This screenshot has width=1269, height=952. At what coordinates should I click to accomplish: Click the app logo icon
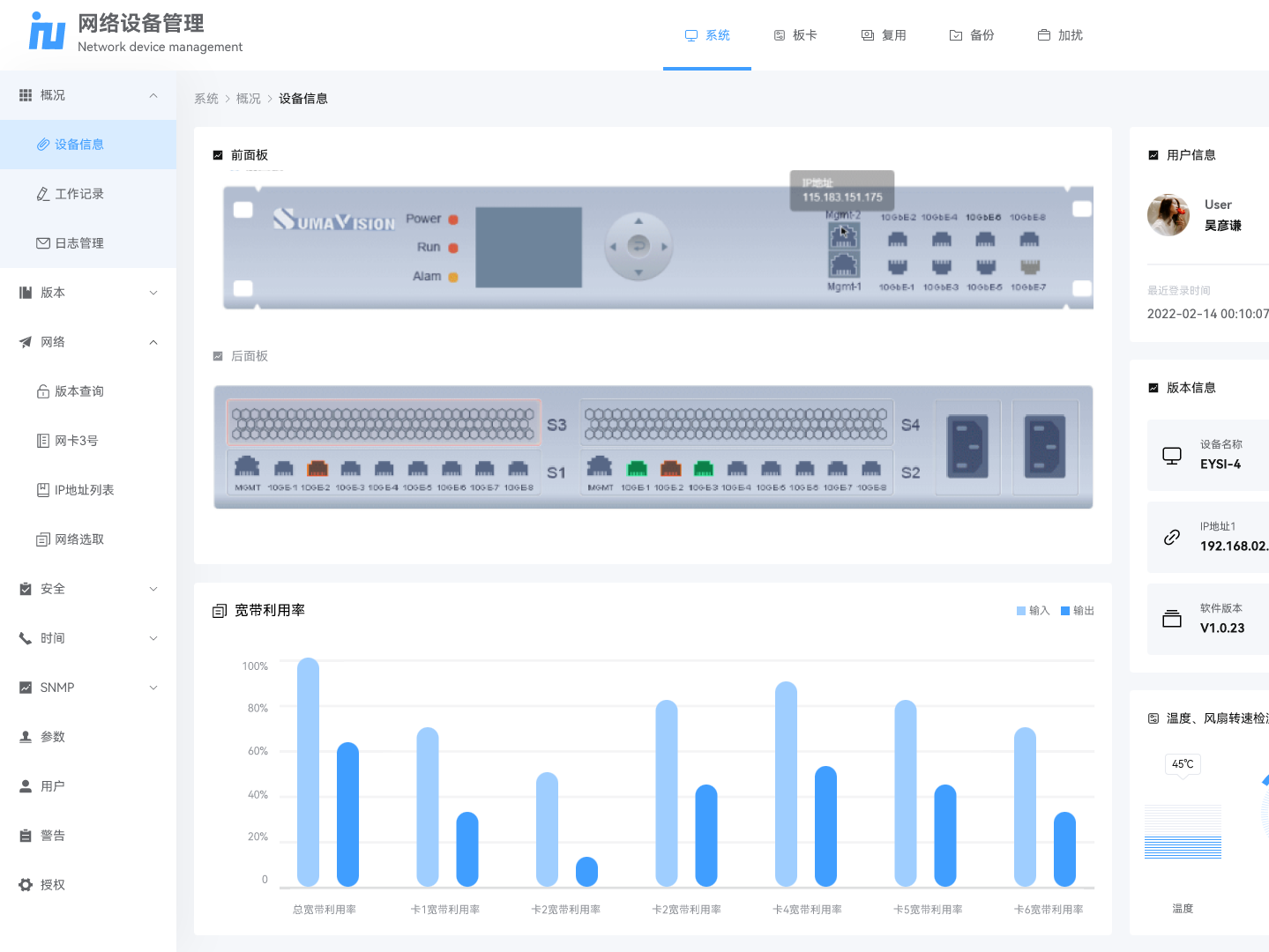tap(48, 31)
